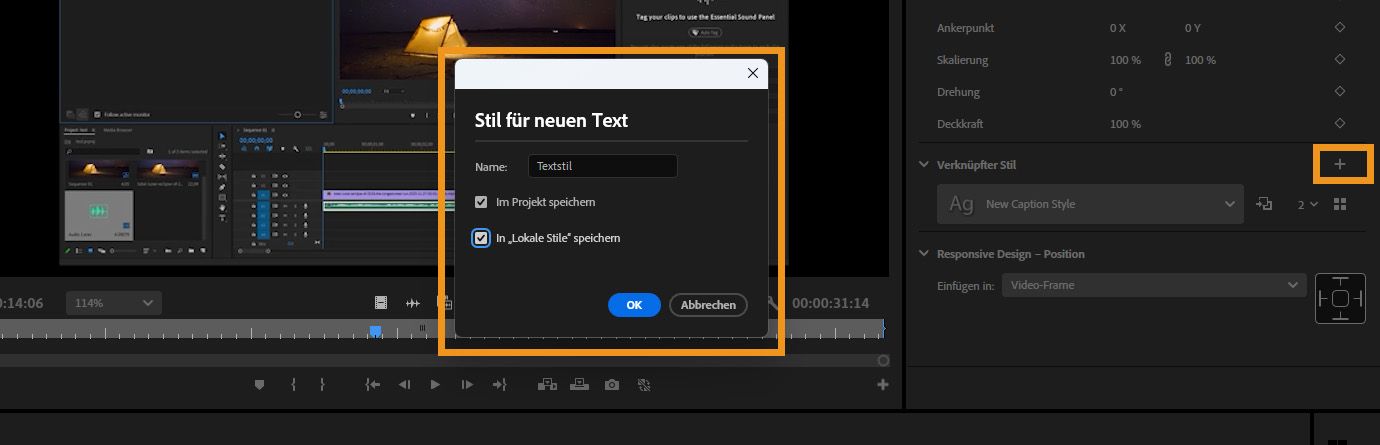This screenshot has width=1380, height=445.
Task: Click the Deckkraft 100 % value
Action: coord(1125,124)
